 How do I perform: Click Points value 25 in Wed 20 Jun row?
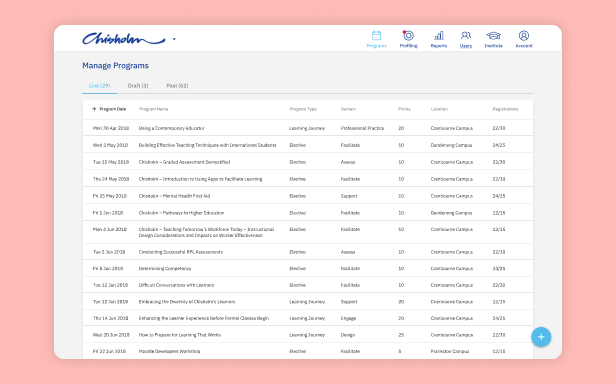coord(401,335)
